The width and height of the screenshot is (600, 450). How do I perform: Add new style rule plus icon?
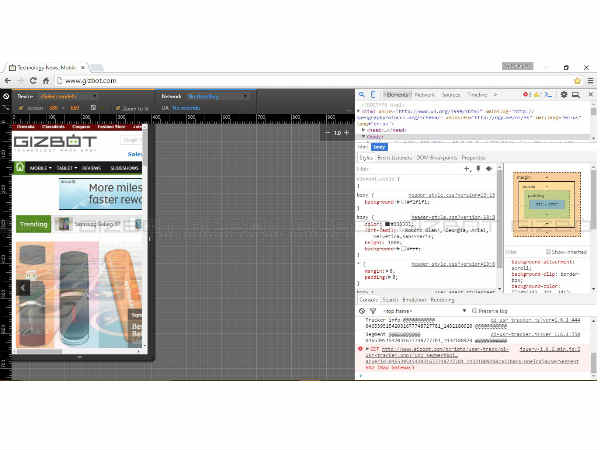pyautogui.click(x=467, y=168)
